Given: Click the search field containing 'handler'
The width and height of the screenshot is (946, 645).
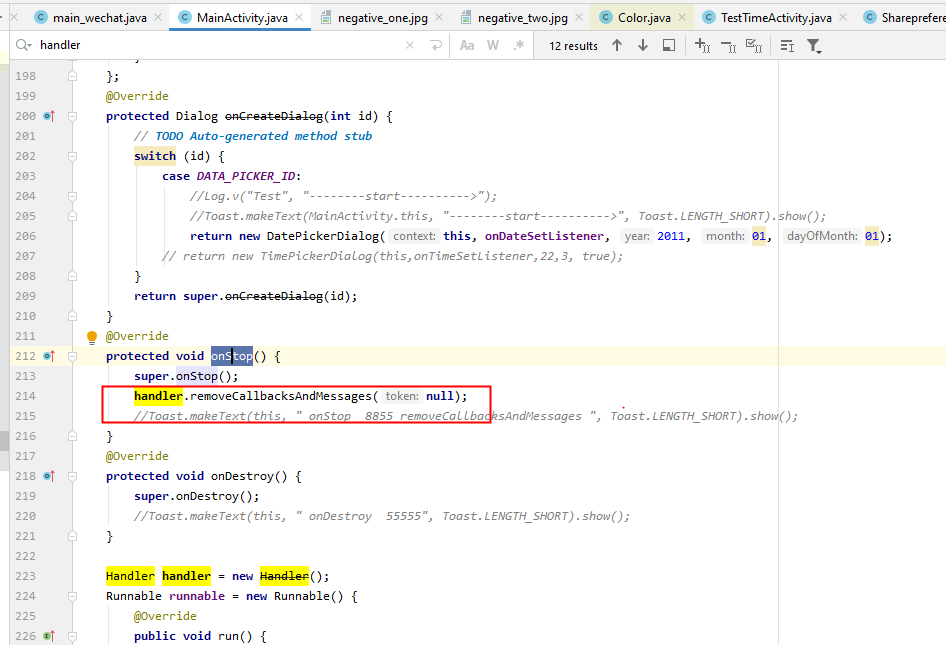Looking at the screenshot, I should pyautogui.click(x=217, y=45).
